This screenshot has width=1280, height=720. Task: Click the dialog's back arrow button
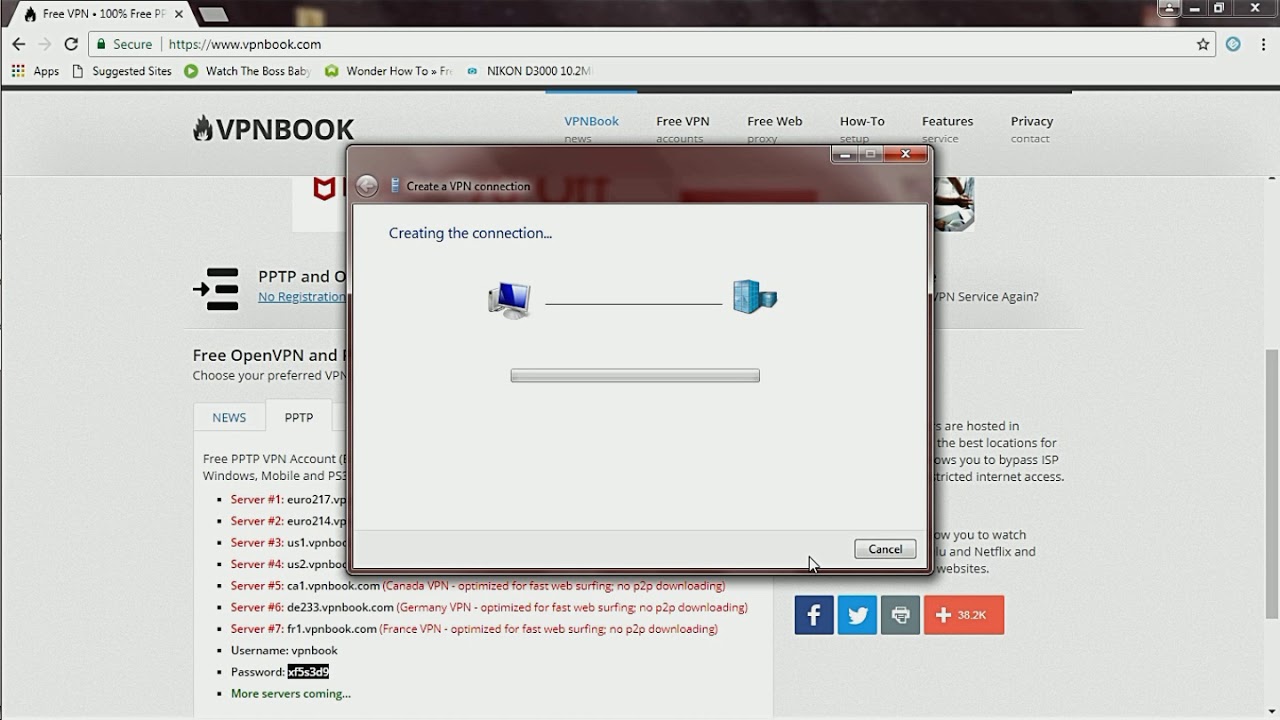[x=367, y=186]
